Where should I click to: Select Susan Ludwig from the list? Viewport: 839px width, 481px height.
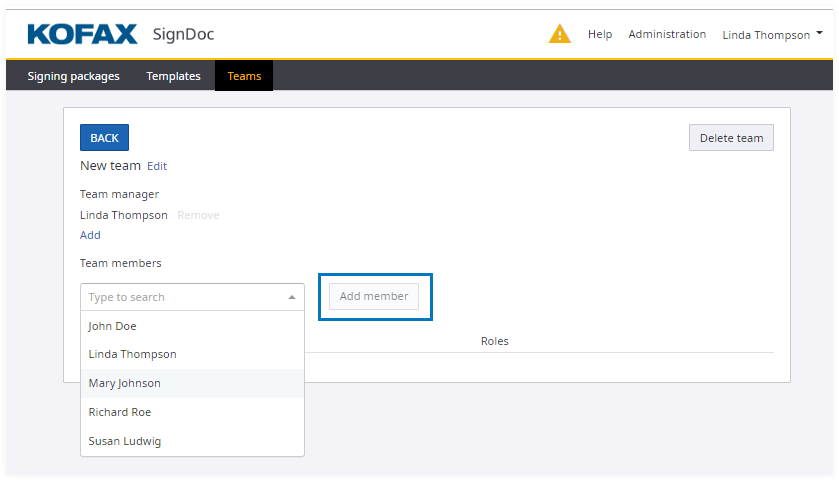tap(125, 441)
